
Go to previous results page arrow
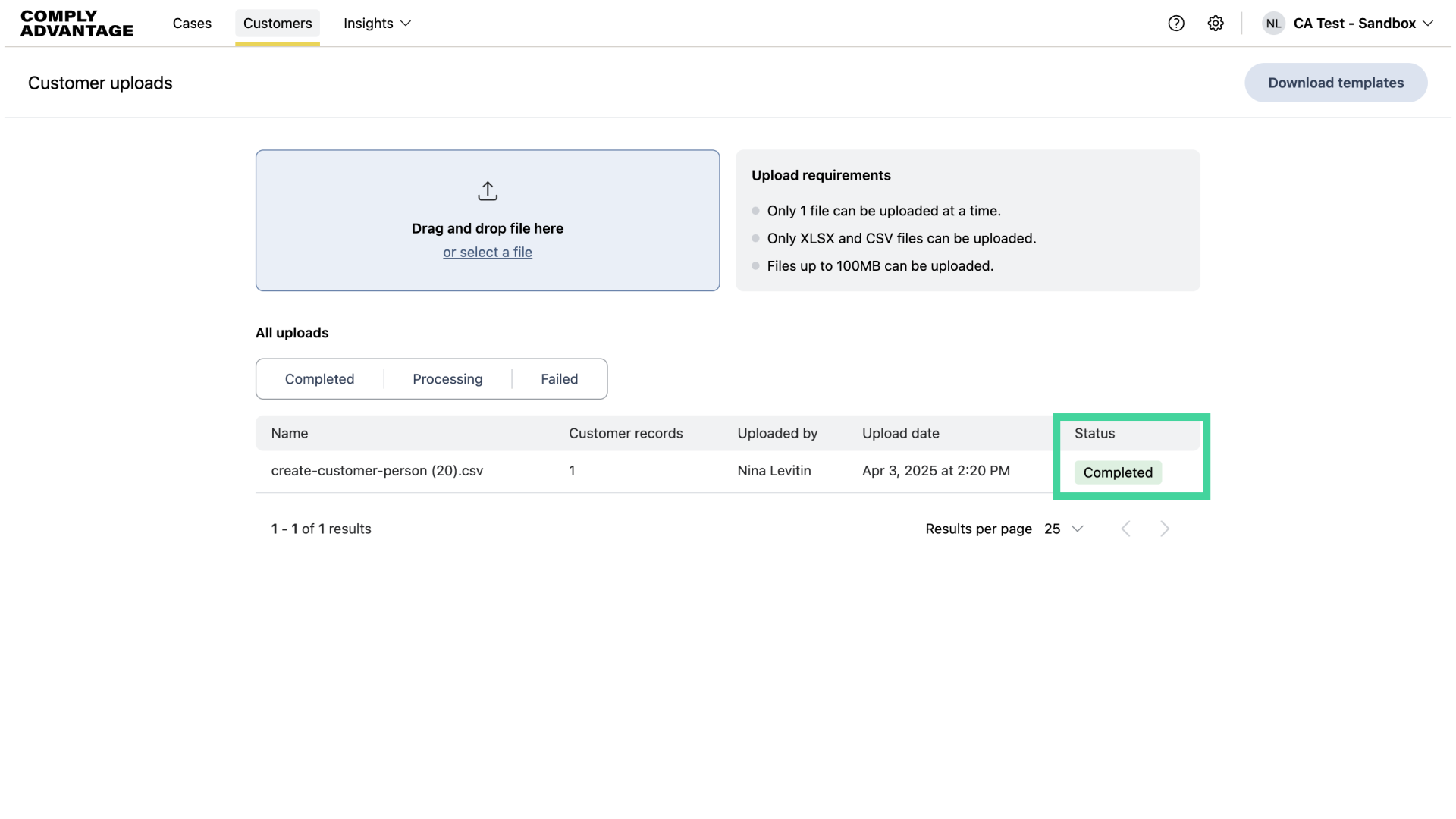1126,529
